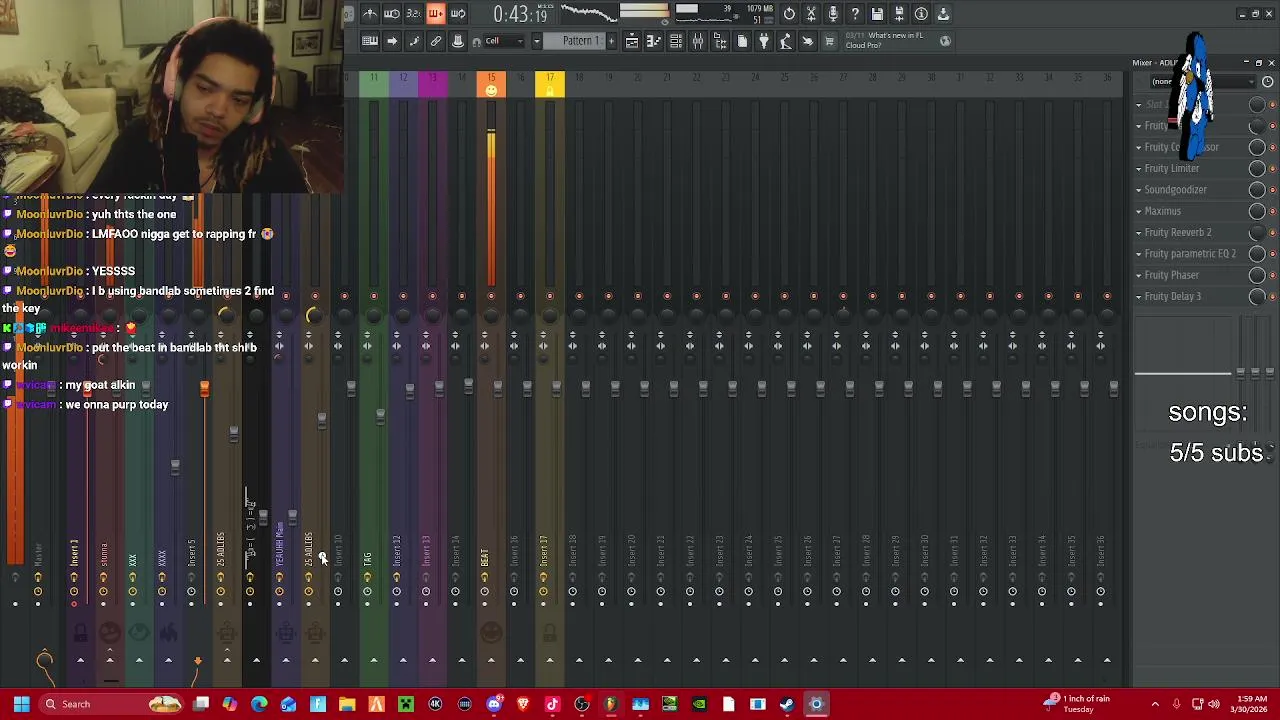Image resolution: width=1280 pixels, height=720 pixels.
Task: Open the pattern selector dropdown arrow
Action: 536,41
